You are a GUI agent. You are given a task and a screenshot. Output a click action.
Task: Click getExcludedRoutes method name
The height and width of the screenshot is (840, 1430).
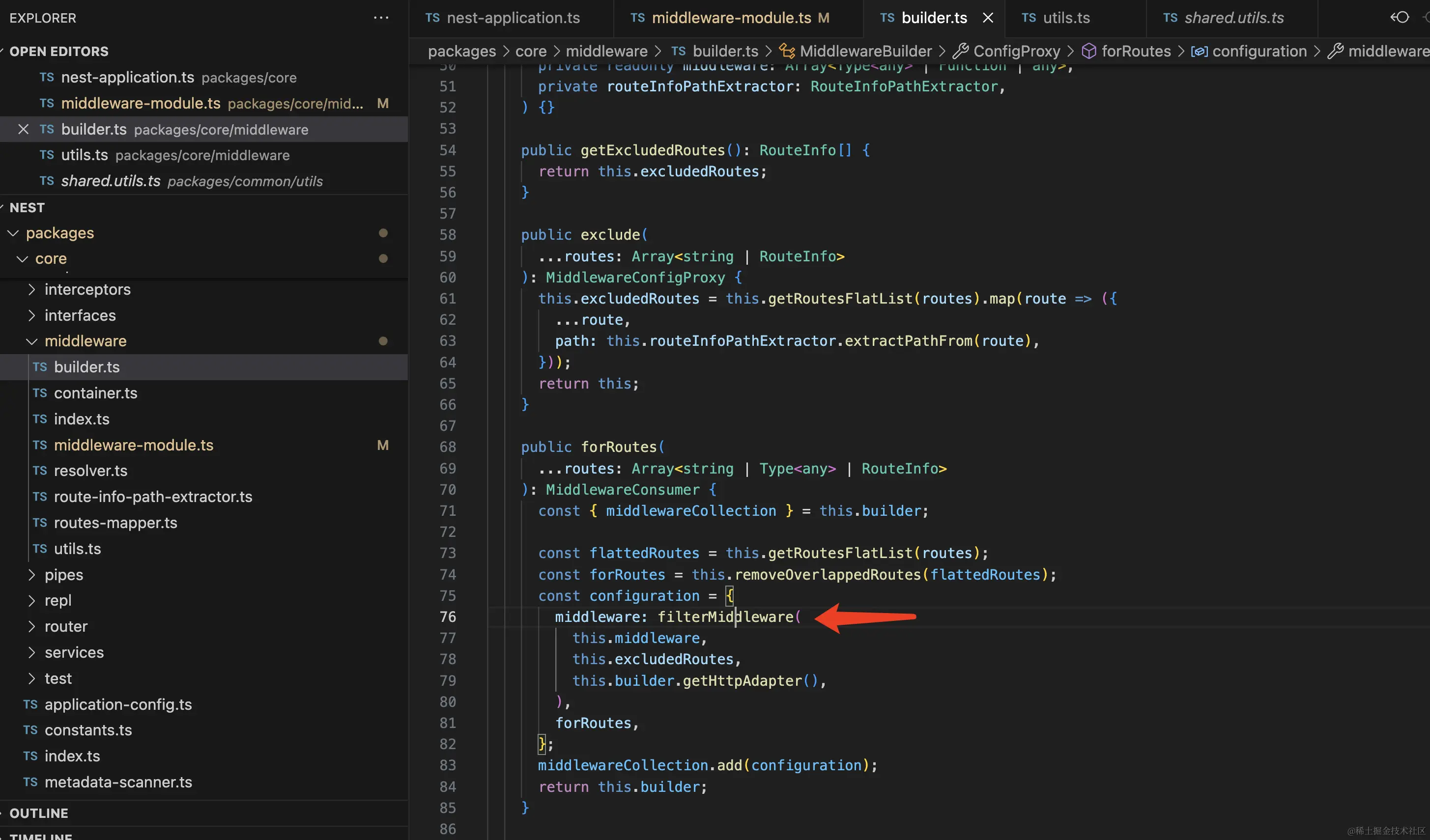(653, 150)
